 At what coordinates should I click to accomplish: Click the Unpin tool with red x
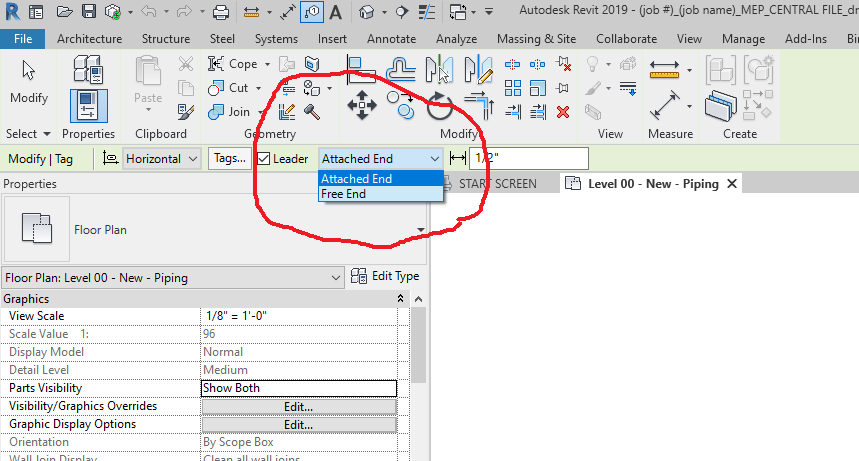click(563, 64)
